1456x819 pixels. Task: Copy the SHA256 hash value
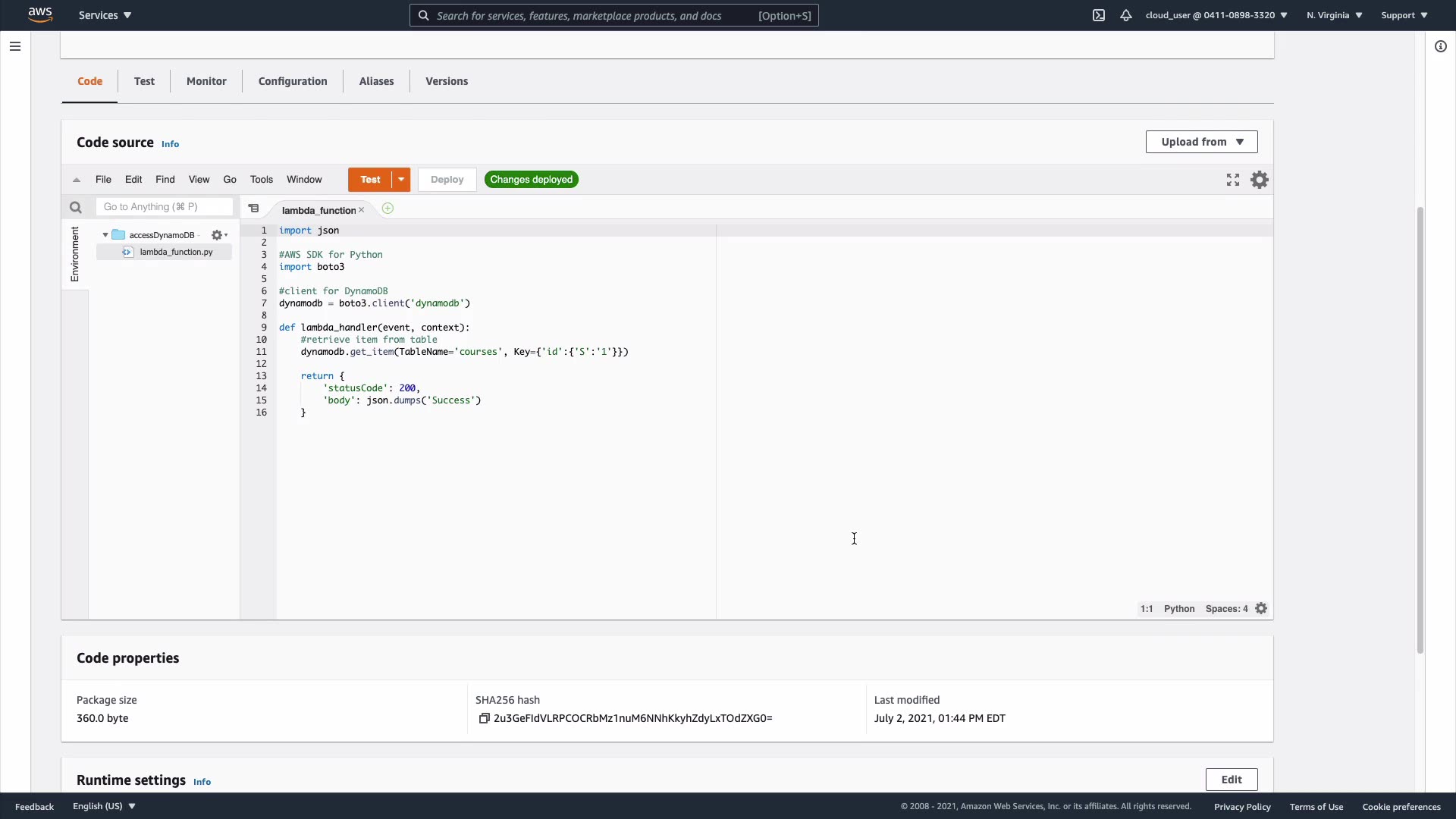pyautogui.click(x=484, y=718)
